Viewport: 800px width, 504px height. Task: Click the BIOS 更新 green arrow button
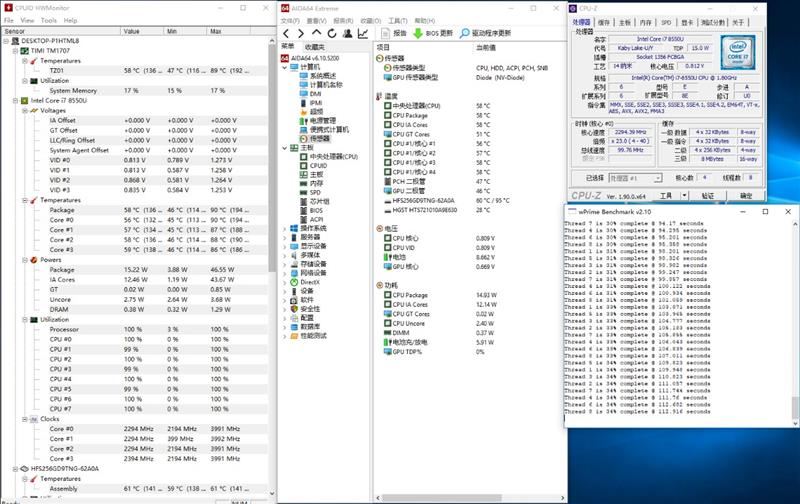433,33
